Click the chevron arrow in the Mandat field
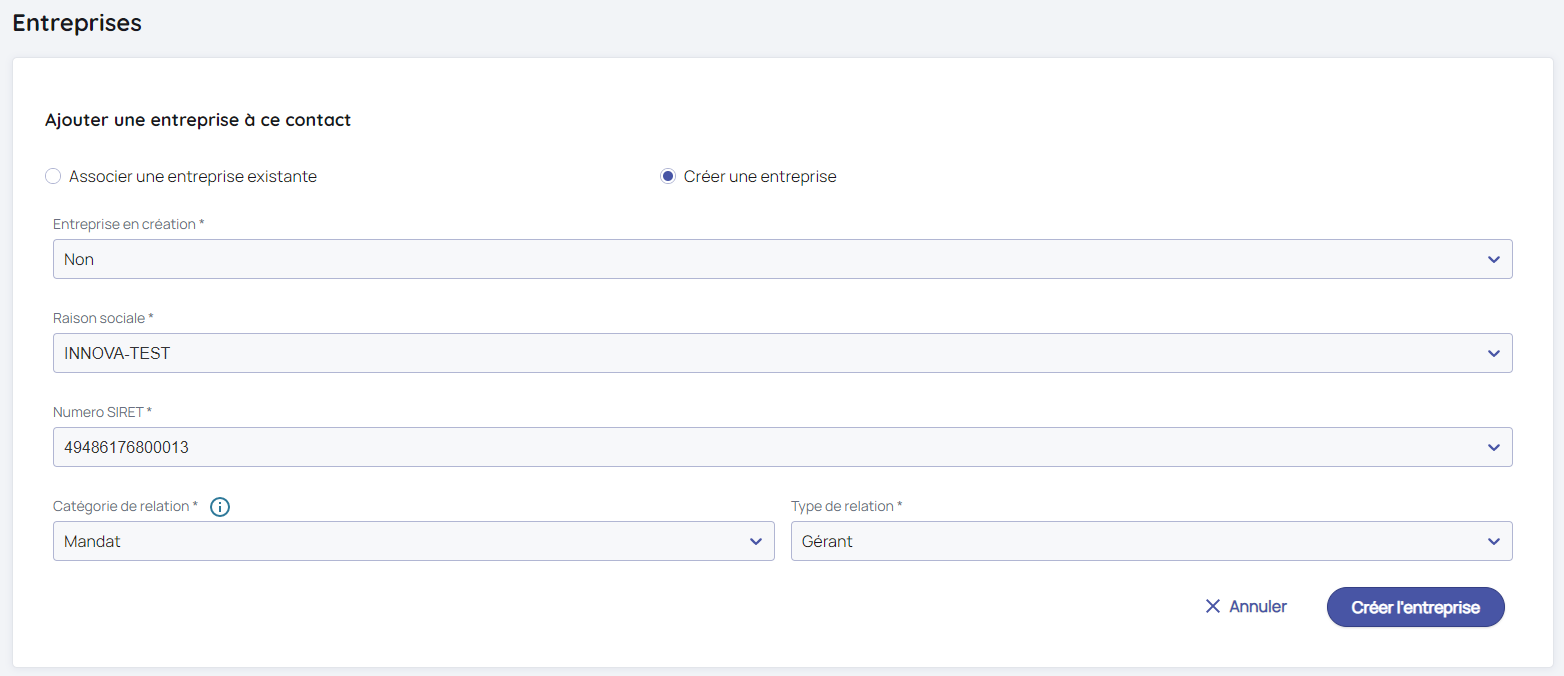This screenshot has height=676, width=1564. pyautogui.click(x=755, y=542)
